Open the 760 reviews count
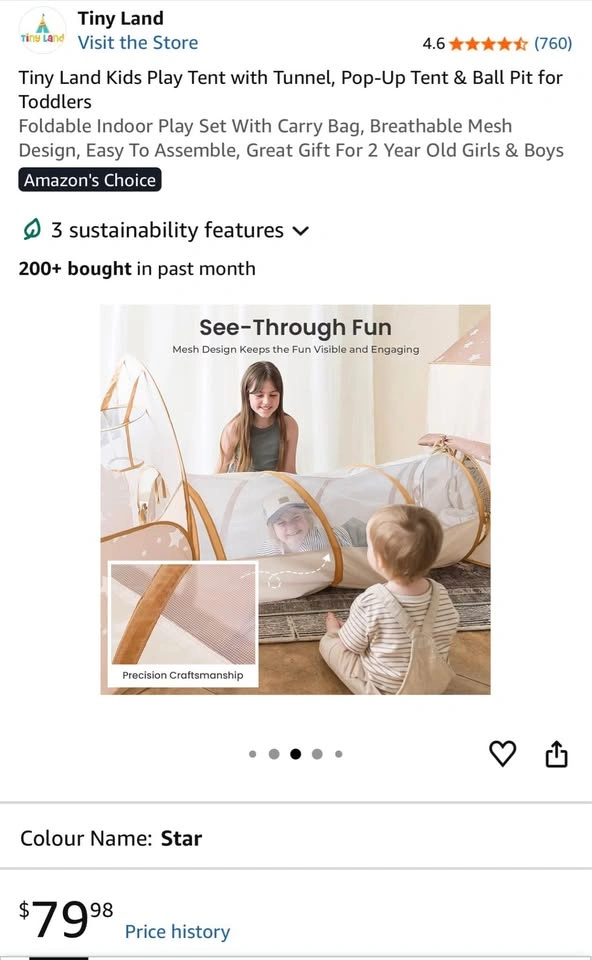The height and width of the screenshot is (960, 592). tap(553, 43)
